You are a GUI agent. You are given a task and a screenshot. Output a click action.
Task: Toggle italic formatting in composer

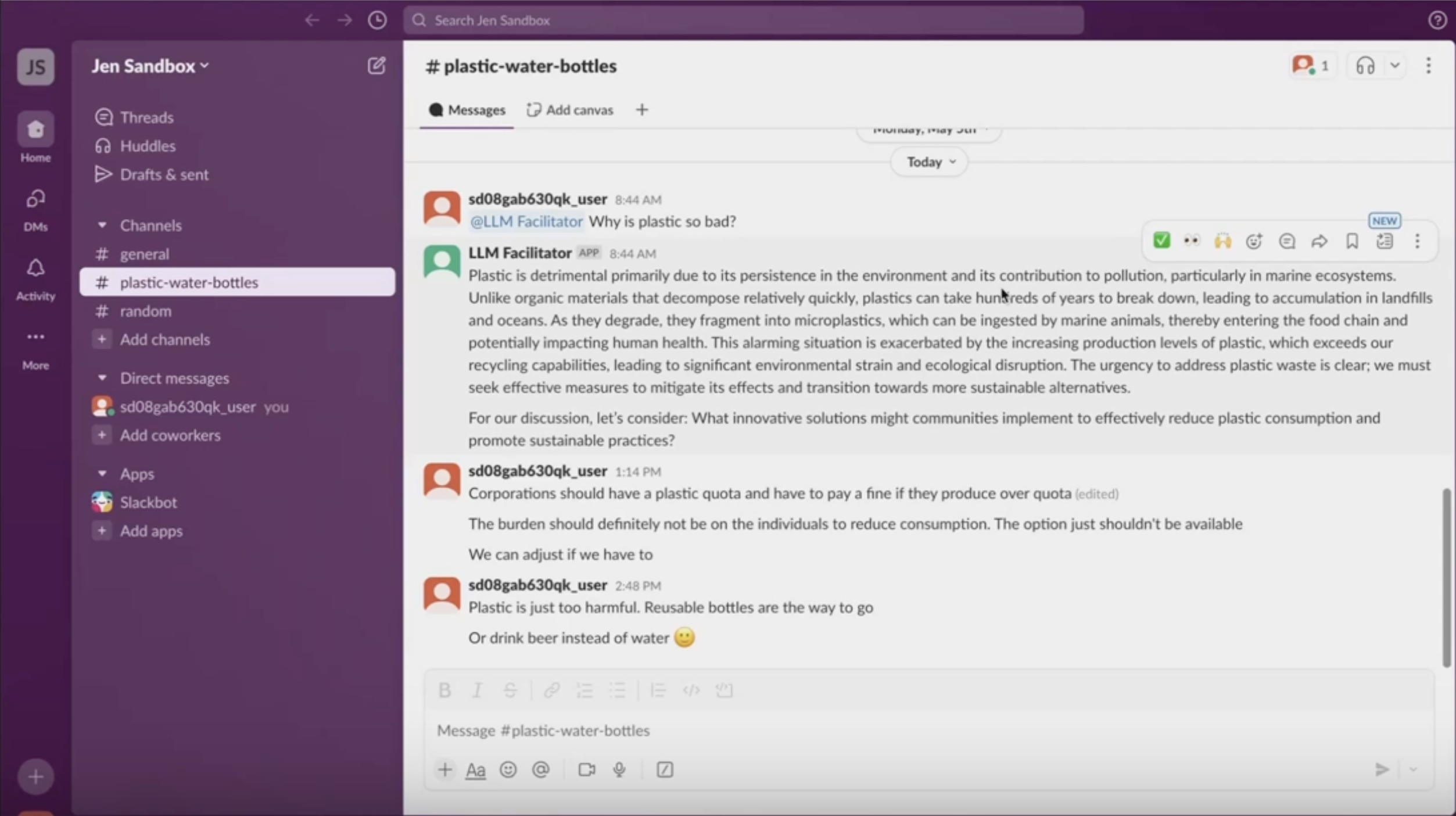tap(477, 690)
